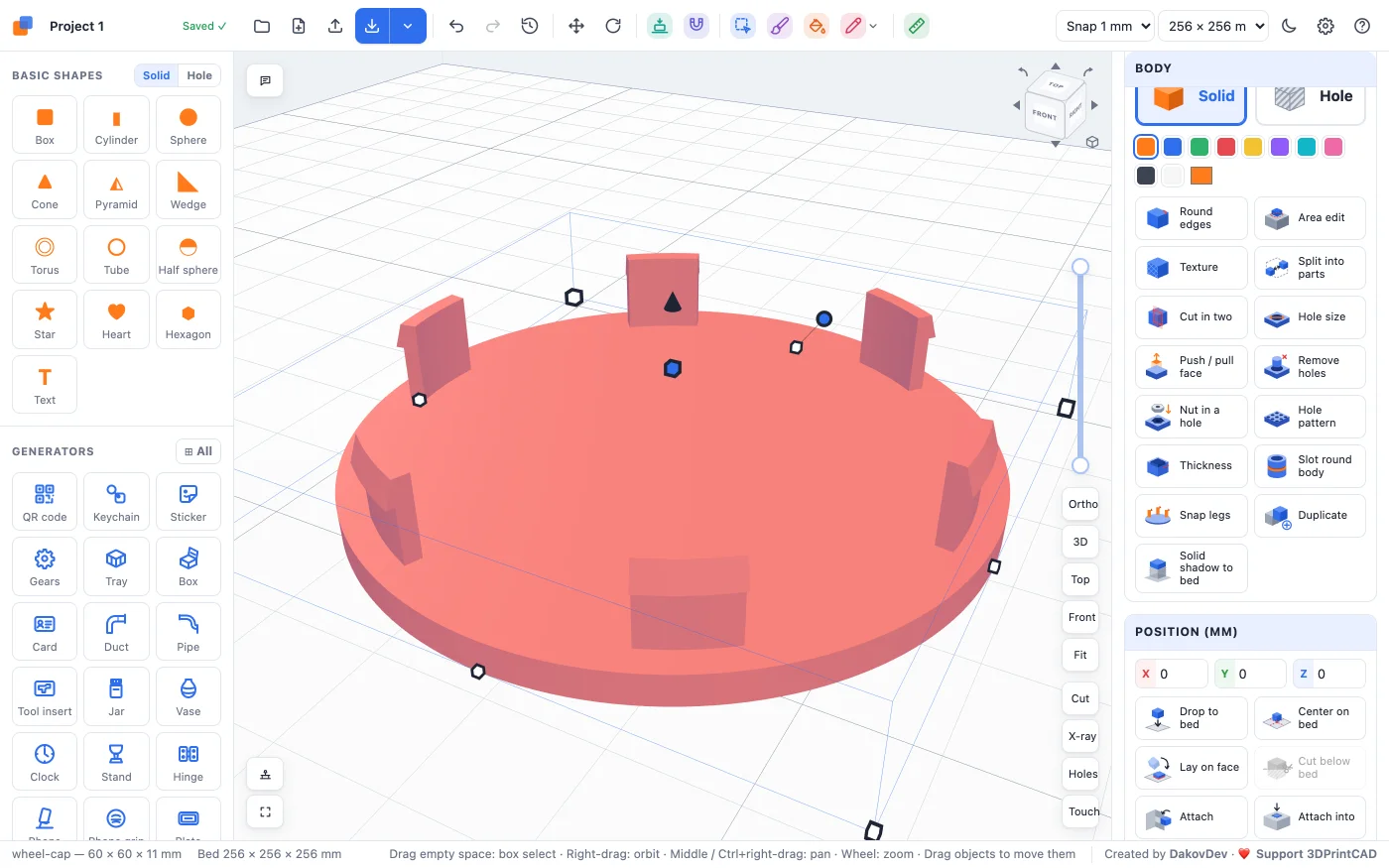
Task: Open the Gears generator
Action: point(45,567)
